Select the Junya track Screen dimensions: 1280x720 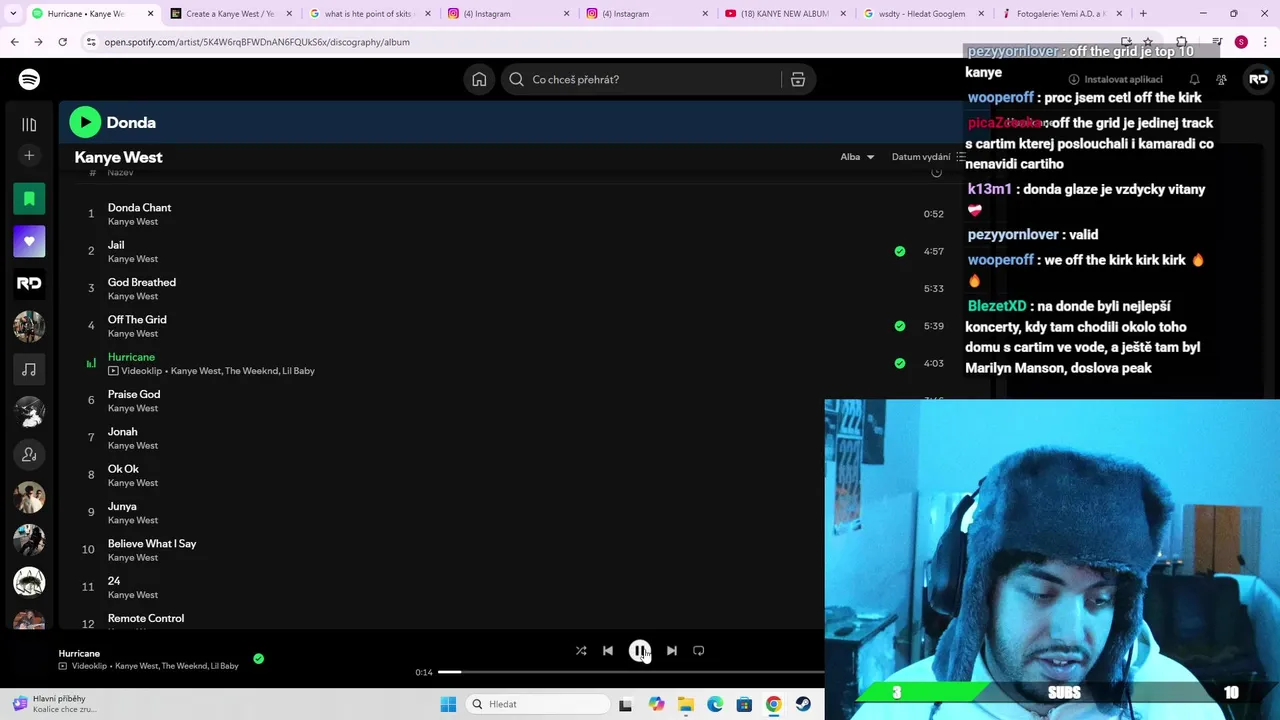pyautogui.click(x=122, y=506)
